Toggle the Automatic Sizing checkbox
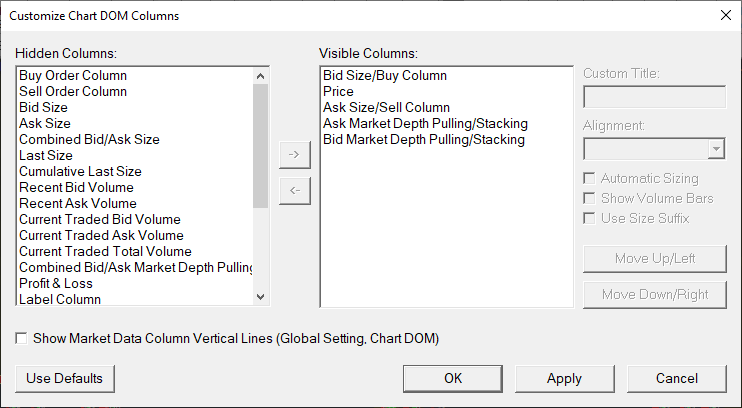 click(x=591, y=178)
